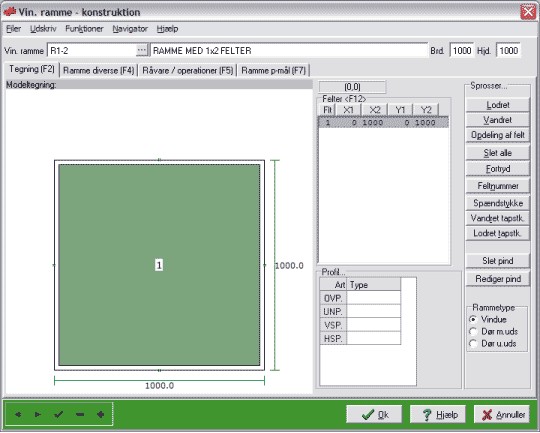Delete record with the minus icon
This screenshot has width=540, height=433.
coord(80,414)
